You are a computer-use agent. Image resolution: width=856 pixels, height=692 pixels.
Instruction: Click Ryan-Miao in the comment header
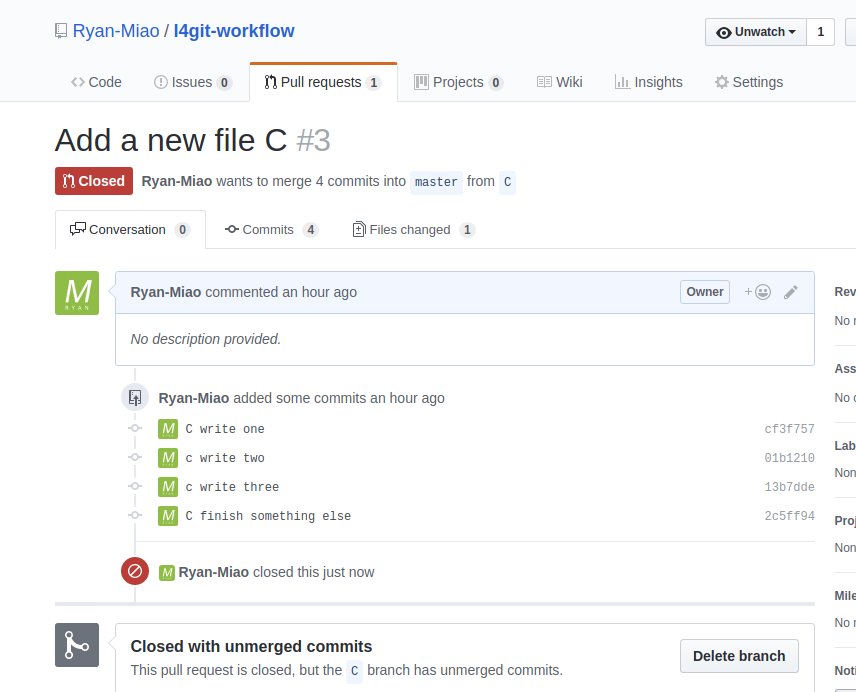coord(165,293)
